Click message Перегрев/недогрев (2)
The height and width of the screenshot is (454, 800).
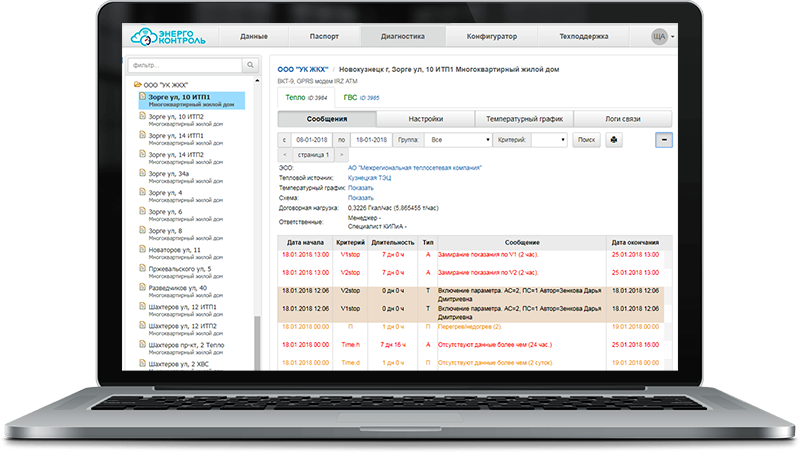tap(469, 326)
